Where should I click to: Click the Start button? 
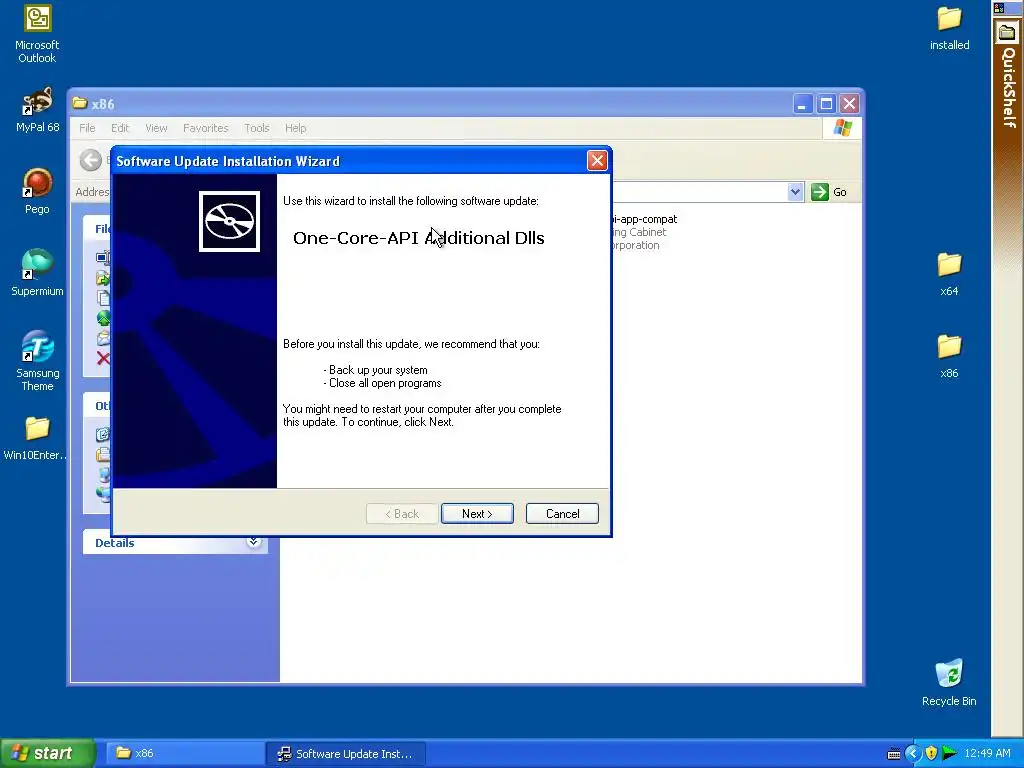coord(47,753)
